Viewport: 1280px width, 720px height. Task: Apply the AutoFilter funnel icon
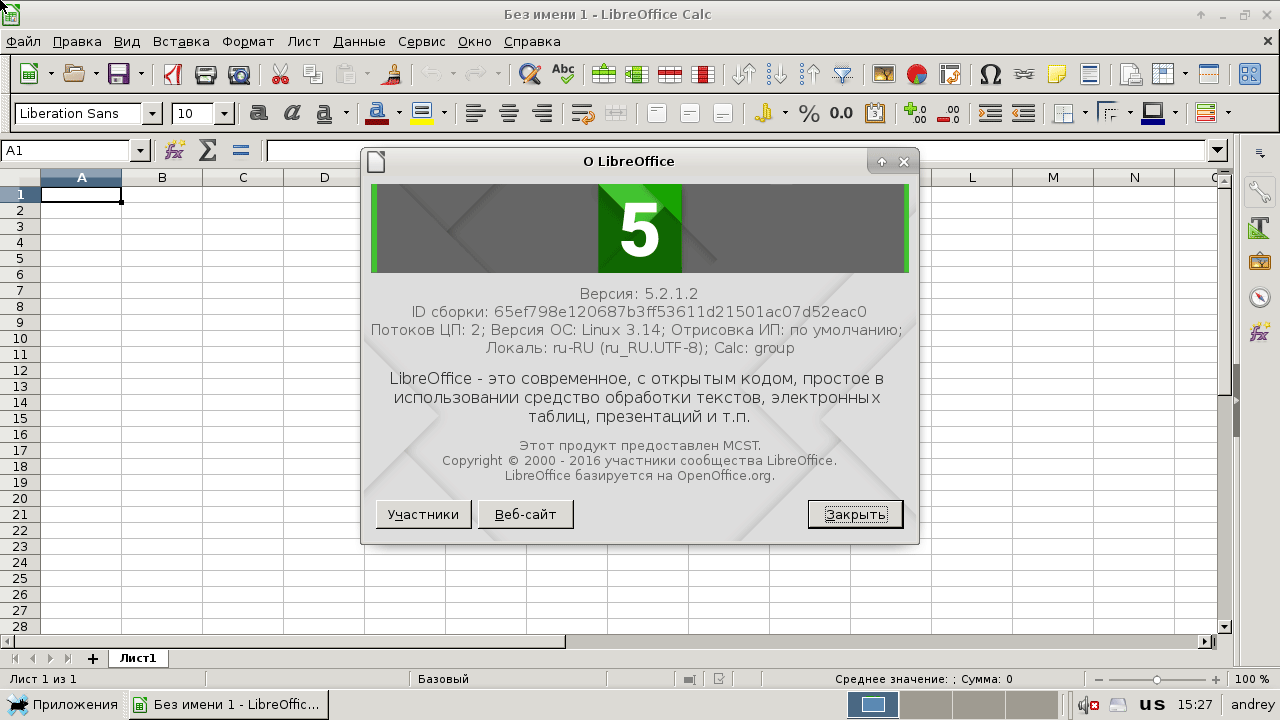(843, 74)
